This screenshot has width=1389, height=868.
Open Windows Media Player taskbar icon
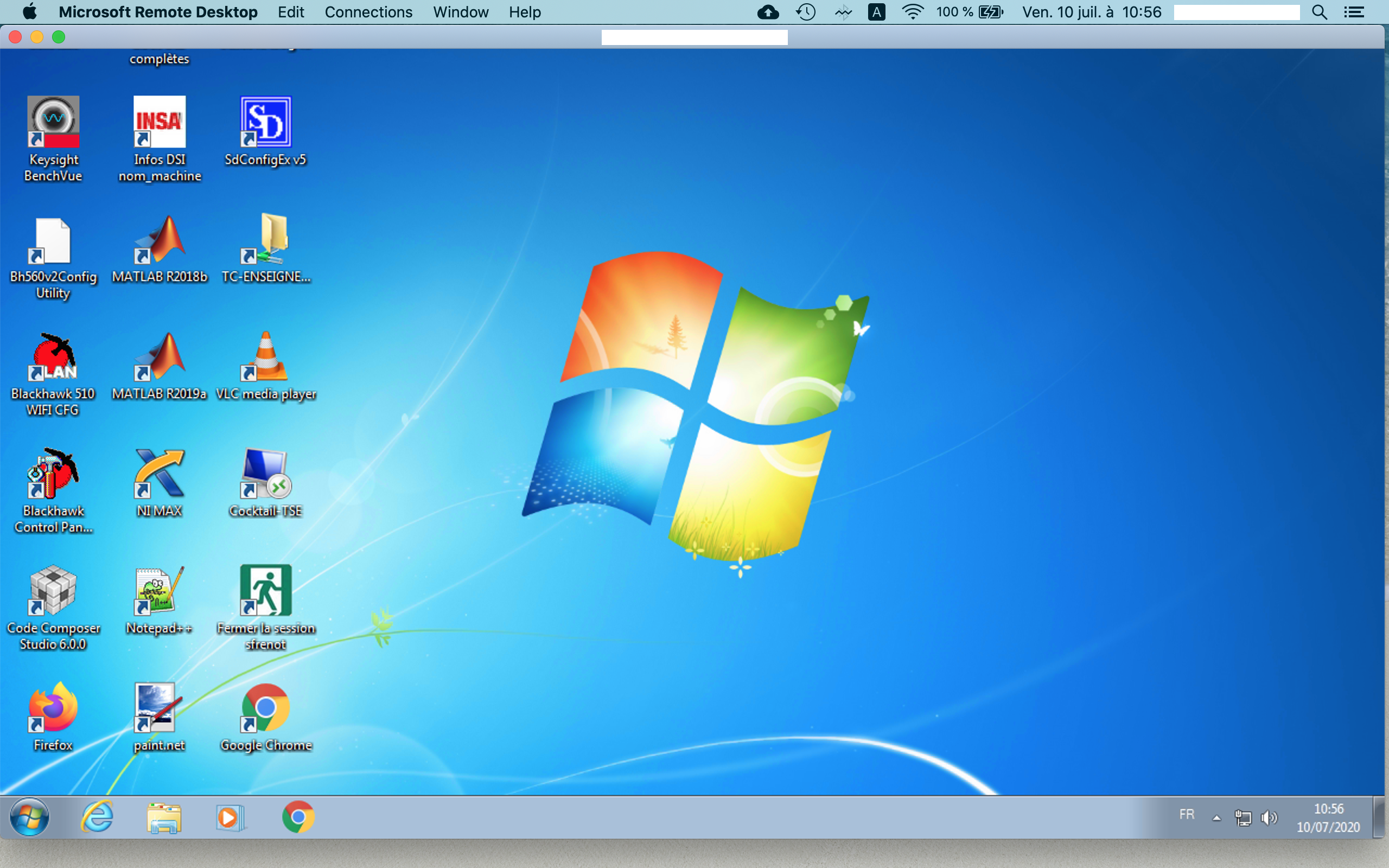click(x=231, y=818)
